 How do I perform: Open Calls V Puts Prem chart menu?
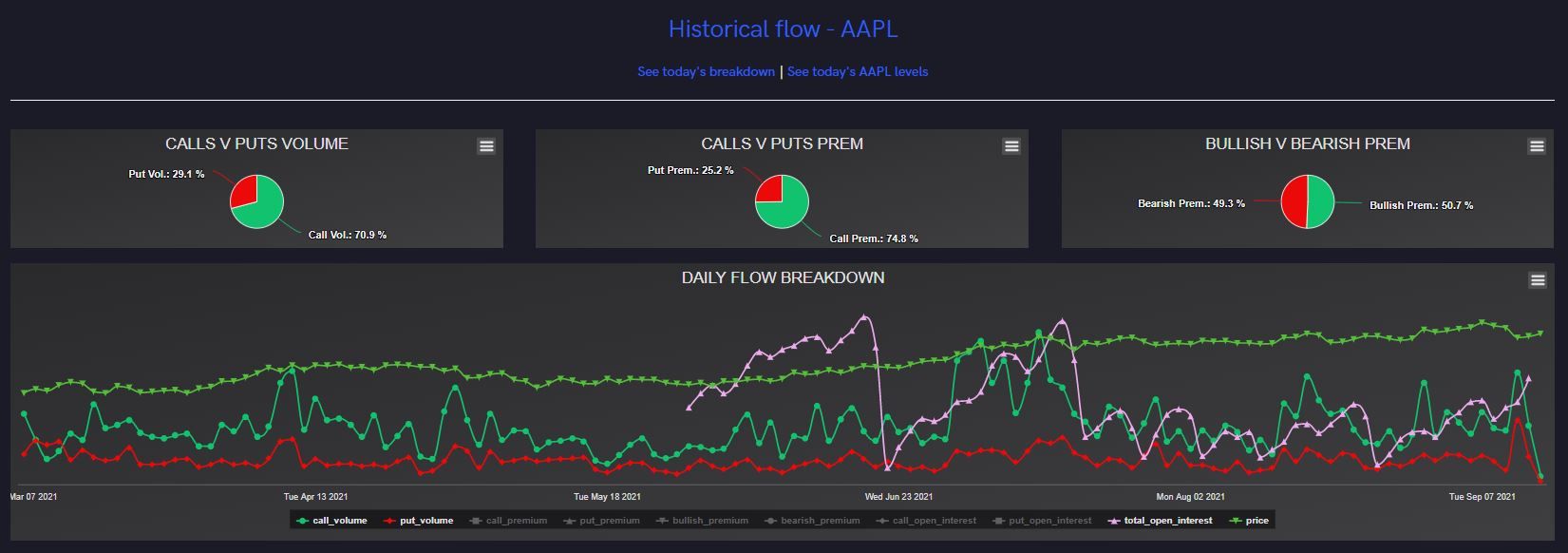pos(1011,146)
